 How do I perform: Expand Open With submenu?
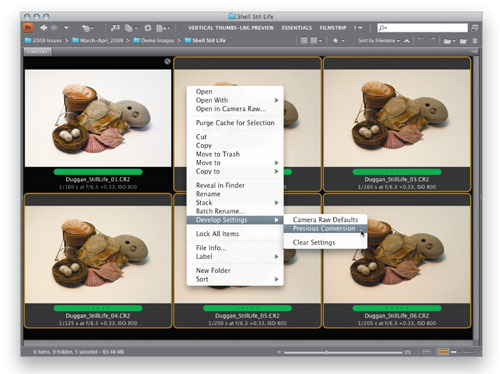(x=235, y=100)
